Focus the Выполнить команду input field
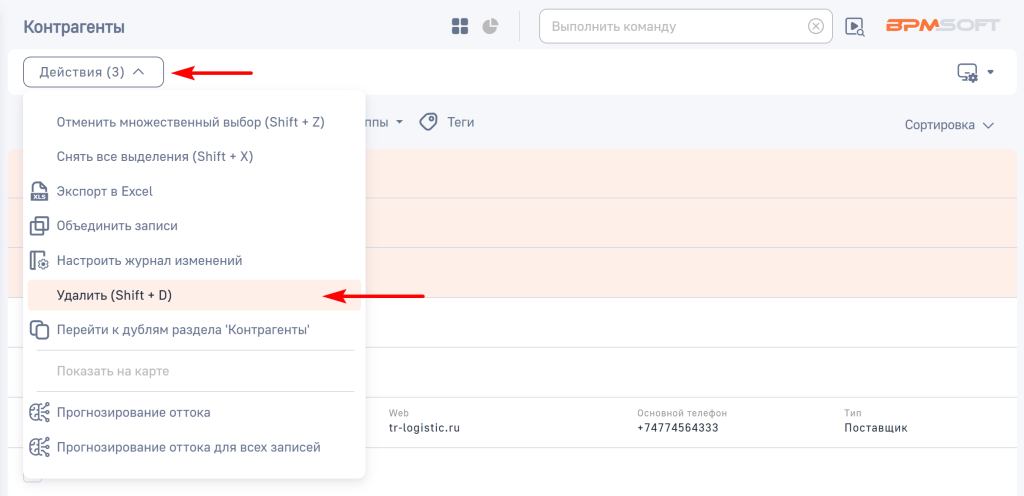Screen dimensions: 1024x496 click(675, 27)
